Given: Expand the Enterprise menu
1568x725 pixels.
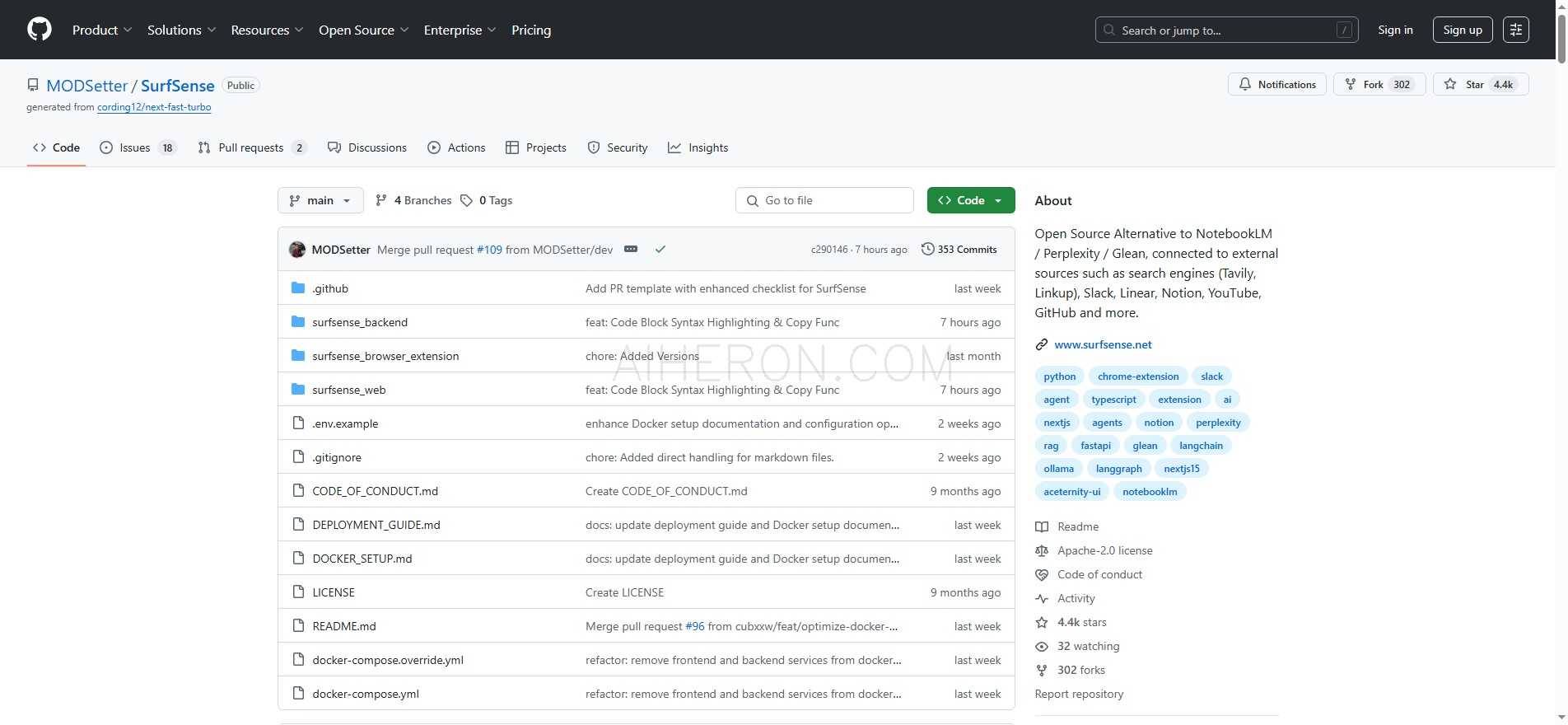Looking at the screenshot, I should (460, 30).
